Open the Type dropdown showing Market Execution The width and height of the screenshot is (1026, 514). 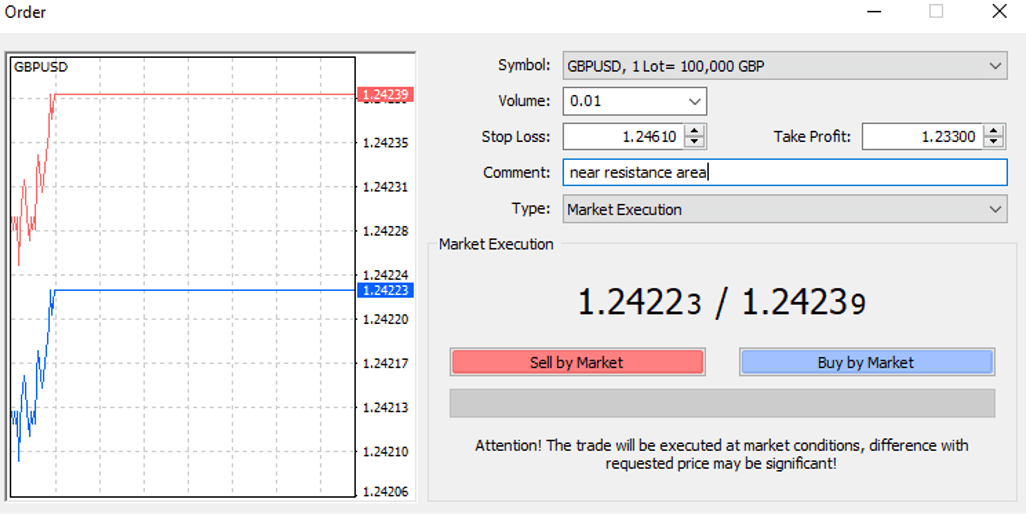[x=785, y=209]
